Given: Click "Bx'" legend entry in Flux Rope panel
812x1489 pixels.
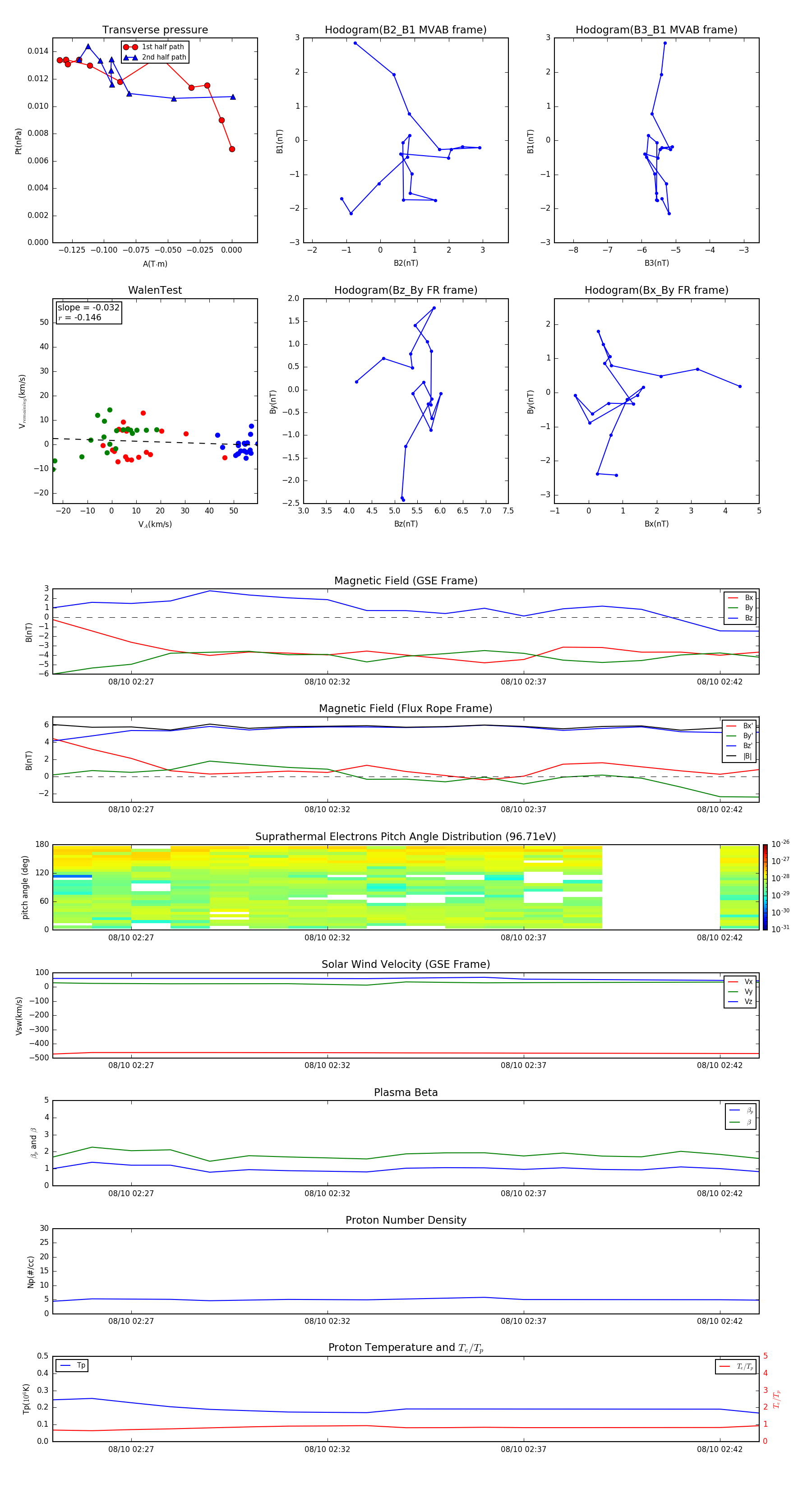Looking at the screenshot, I should tap(740, 726).
